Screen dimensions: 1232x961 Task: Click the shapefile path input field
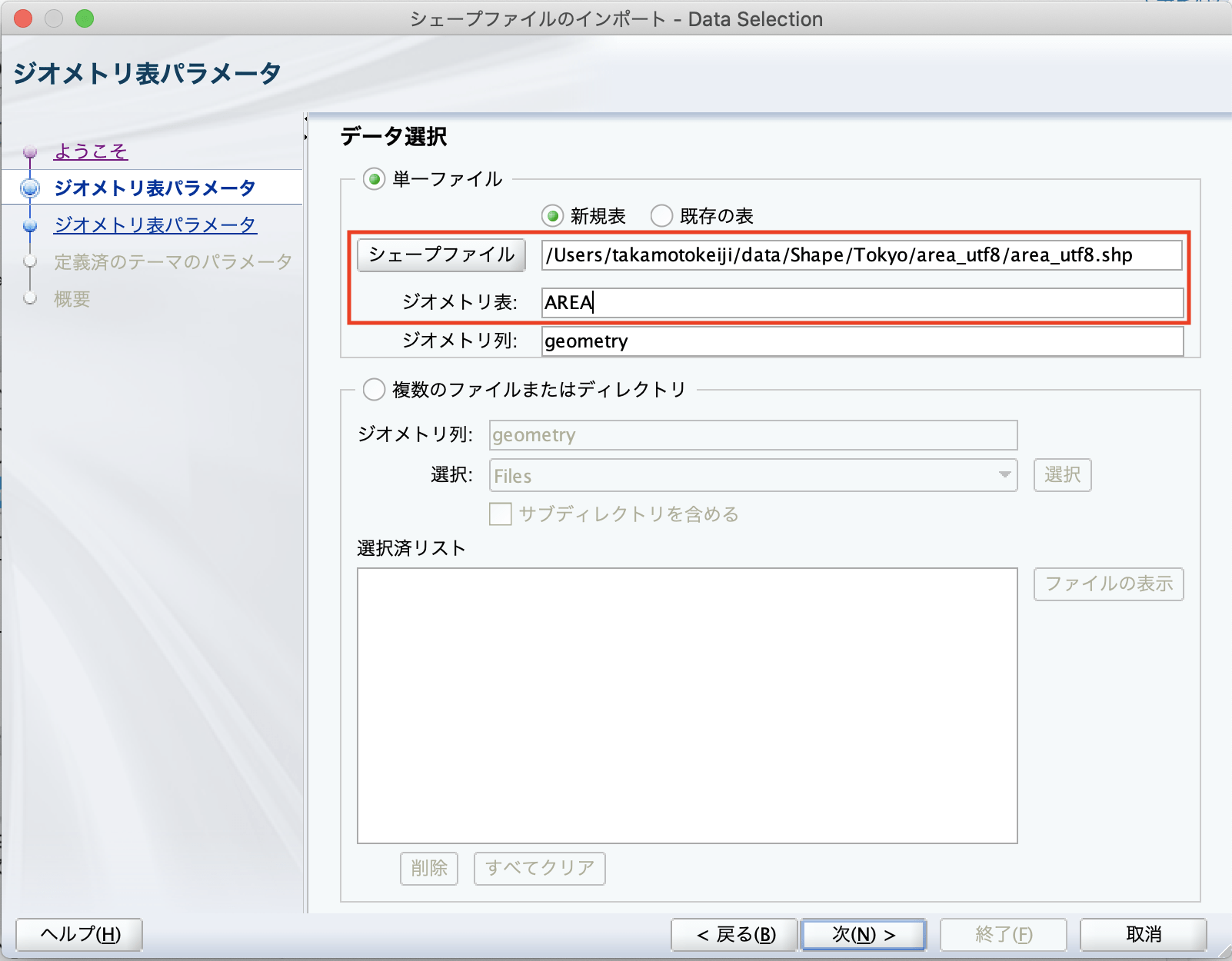(861, 255)
